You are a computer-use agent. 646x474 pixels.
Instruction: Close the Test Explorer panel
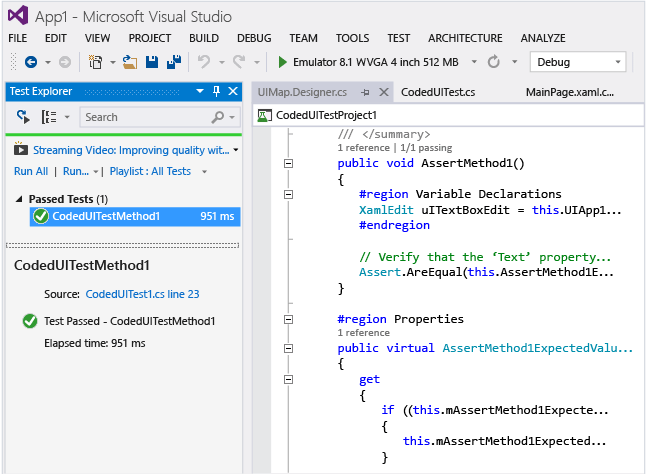pyautogui.click(x=233, y=91)
